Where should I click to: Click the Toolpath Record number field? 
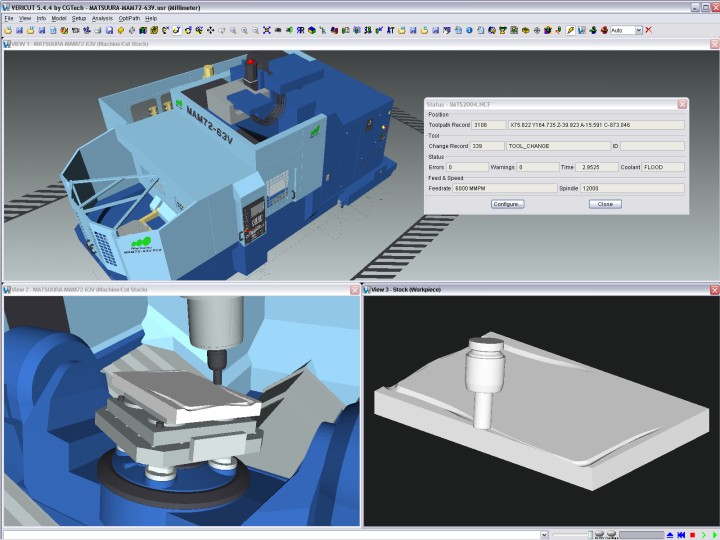(487, 125)
